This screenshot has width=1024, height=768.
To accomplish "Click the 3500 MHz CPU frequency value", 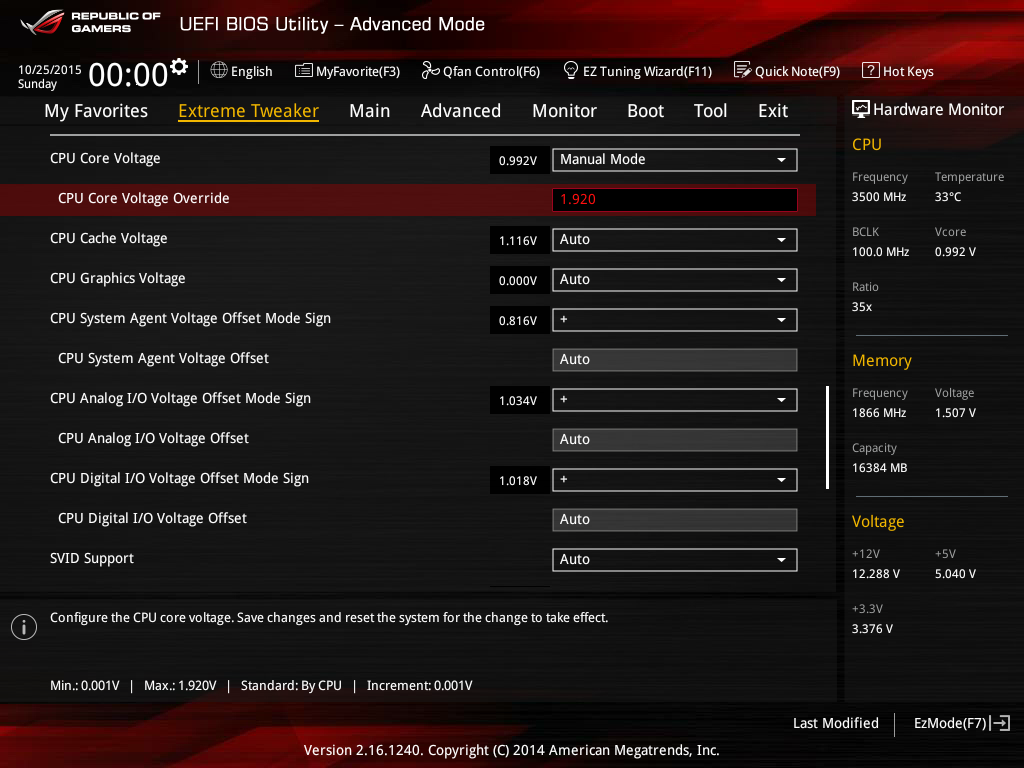I will coord(878,197).
